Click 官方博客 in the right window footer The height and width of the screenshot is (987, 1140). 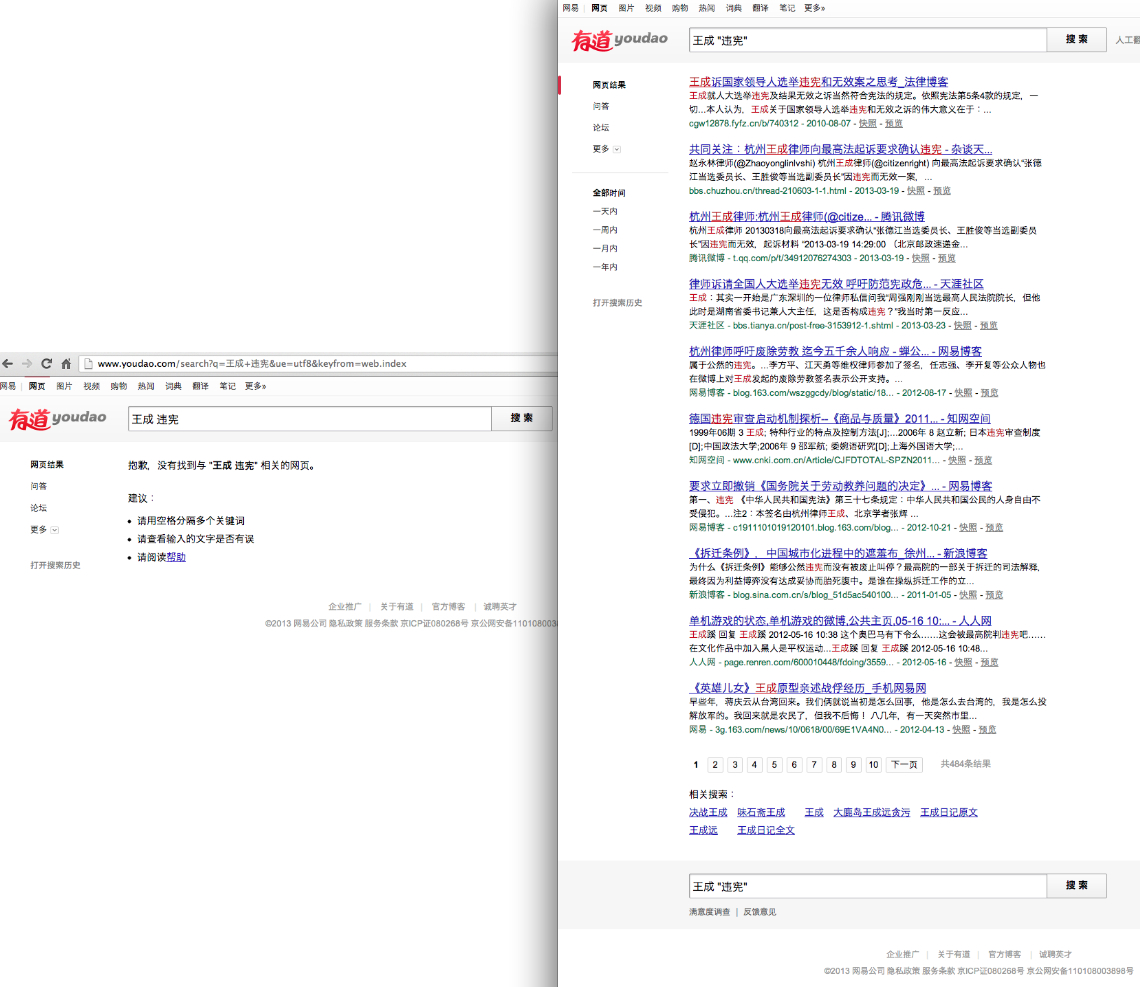[x=1005, y=954]
